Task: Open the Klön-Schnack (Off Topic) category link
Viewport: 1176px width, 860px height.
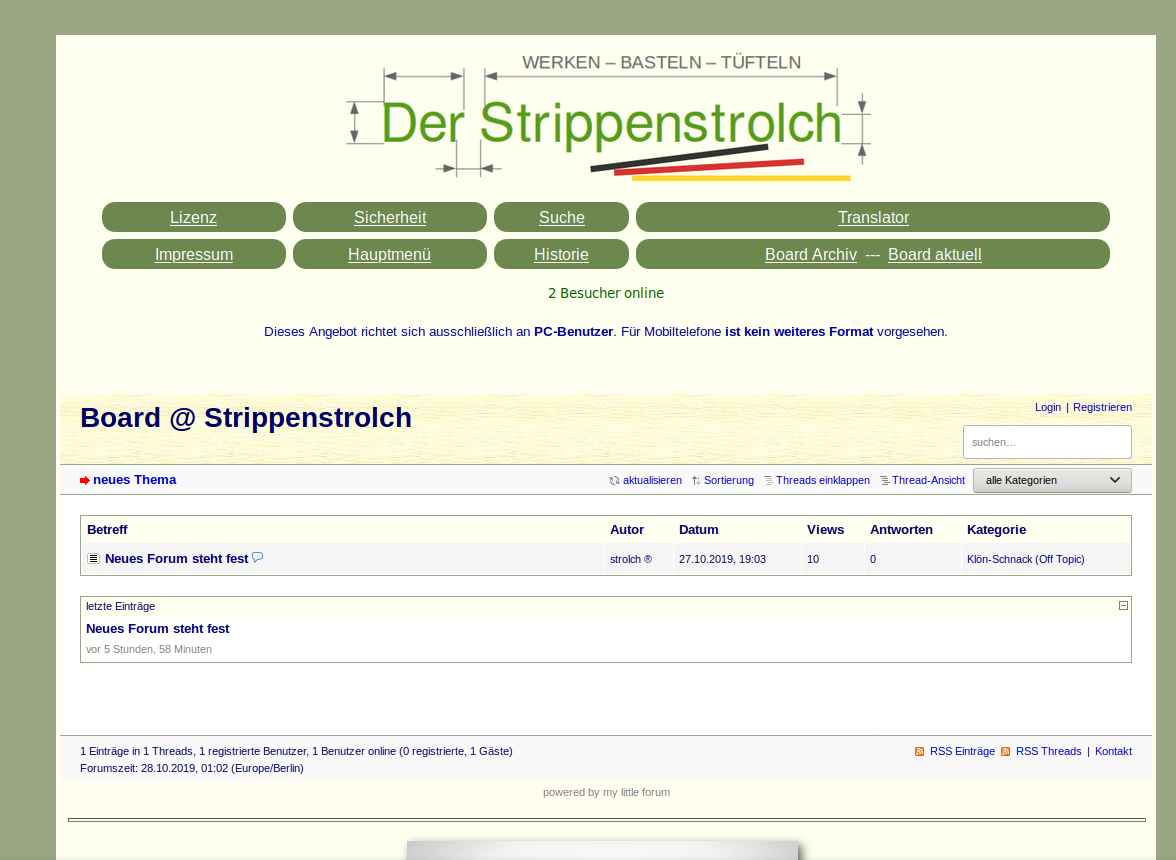Action: (x=1025, y=560)
